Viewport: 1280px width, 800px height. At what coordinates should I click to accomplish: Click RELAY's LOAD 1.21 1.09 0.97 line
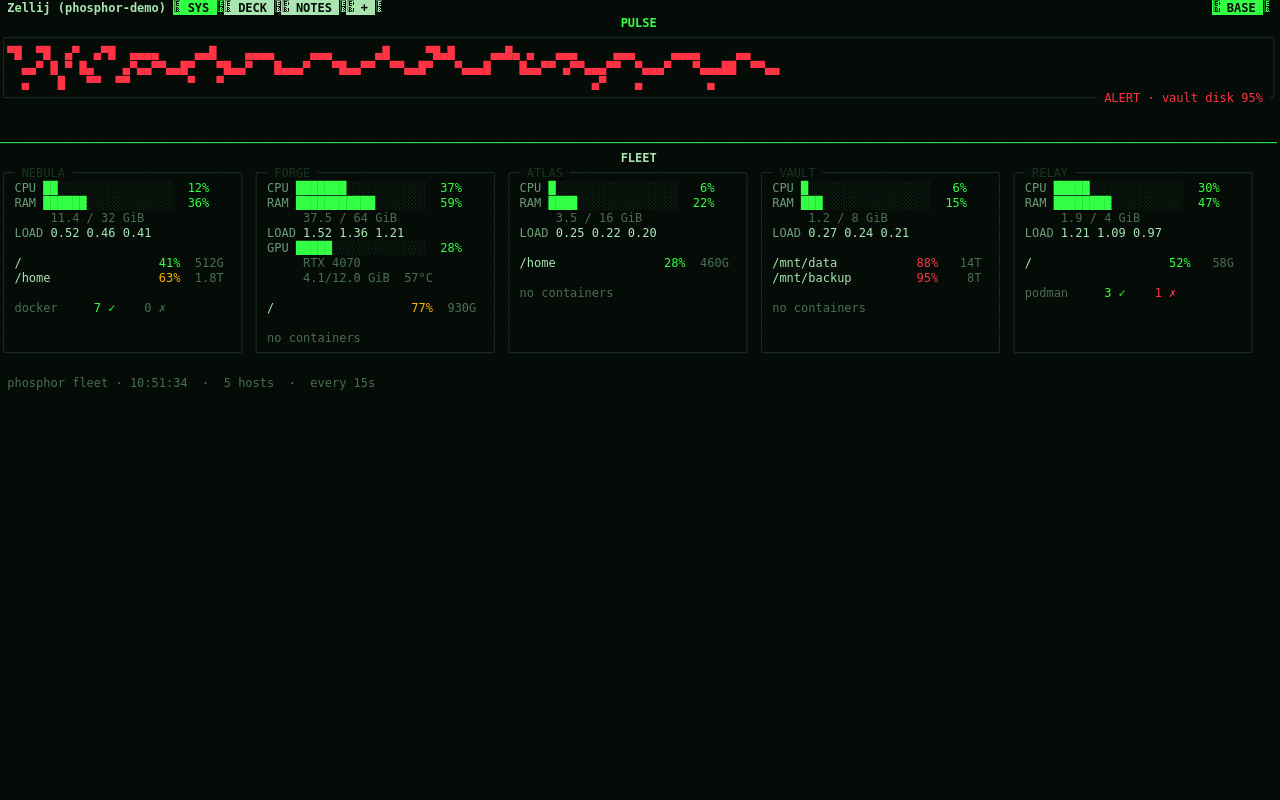(x=1093, y=233)
